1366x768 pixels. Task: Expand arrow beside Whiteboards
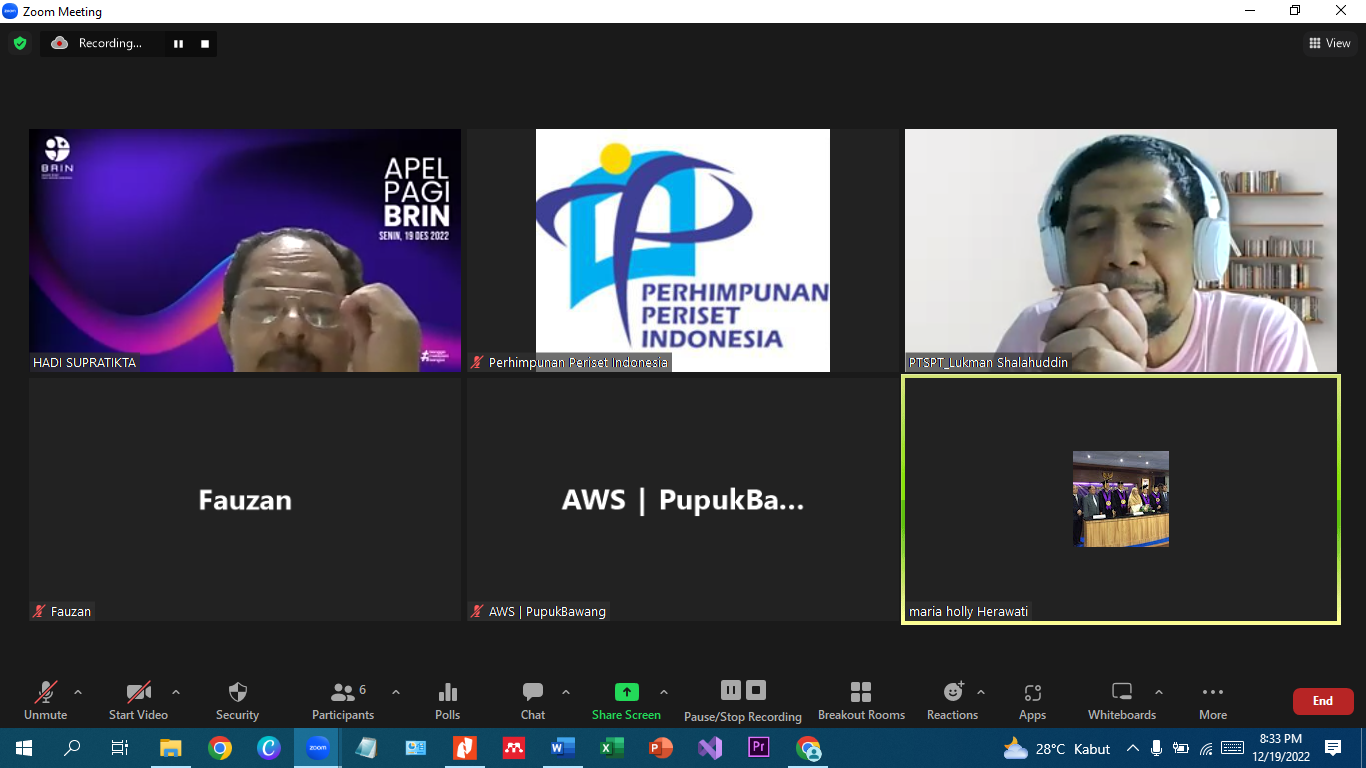(x=1159, y=692)
